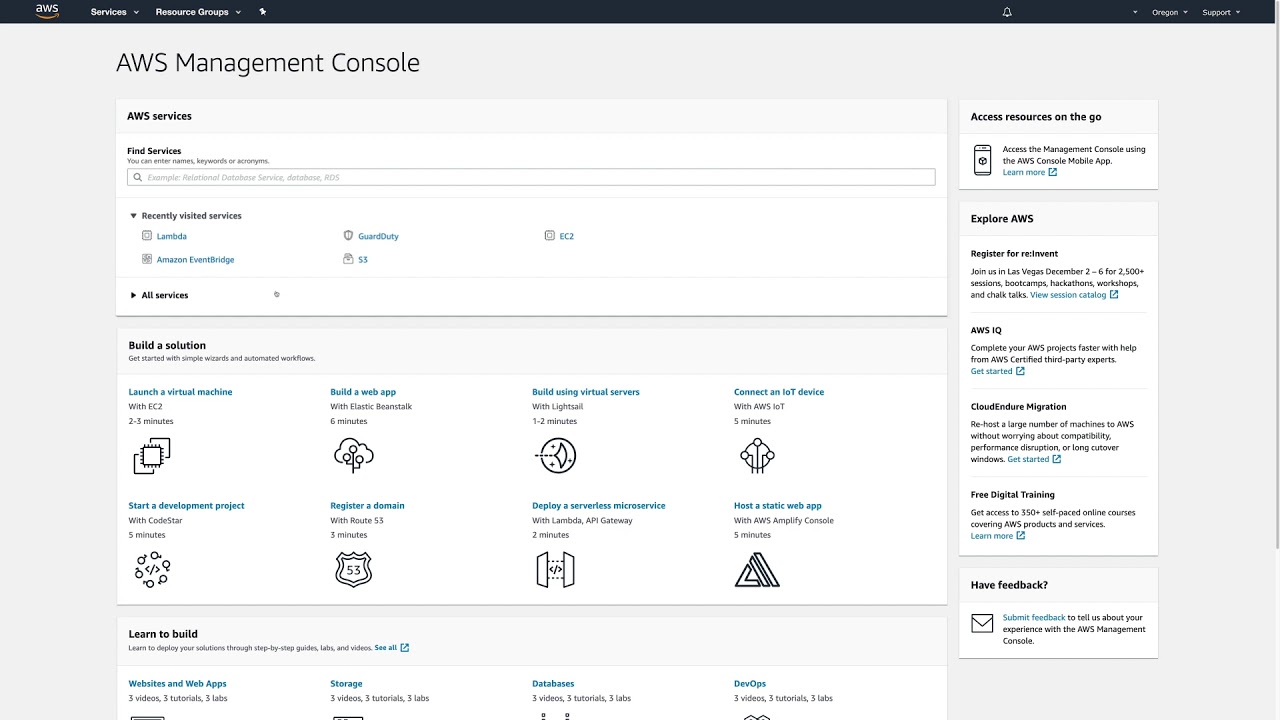Click the Route 53 shield icon
1280x720 pixels.
click(354, 569)
